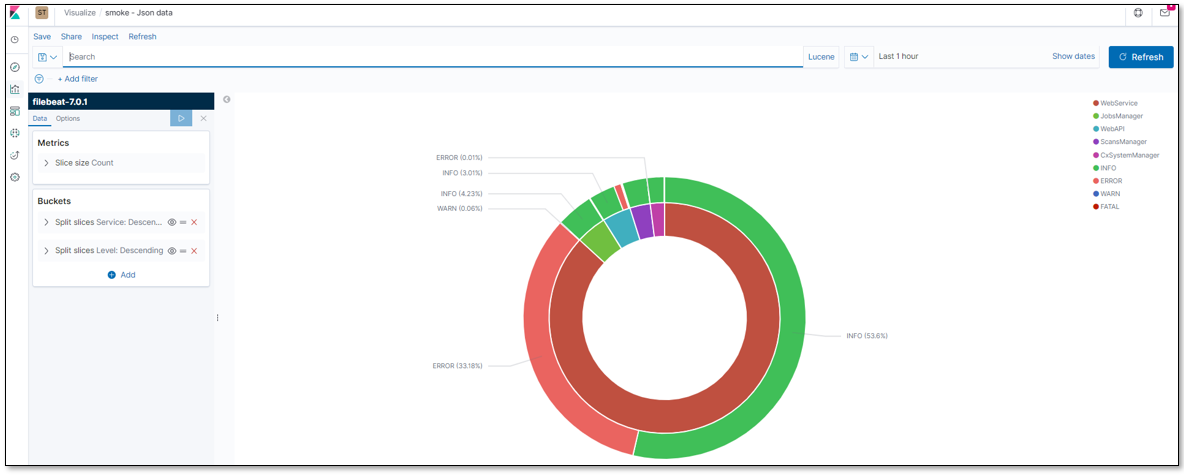Click the WebAPI inner slice

pos(623,227)
